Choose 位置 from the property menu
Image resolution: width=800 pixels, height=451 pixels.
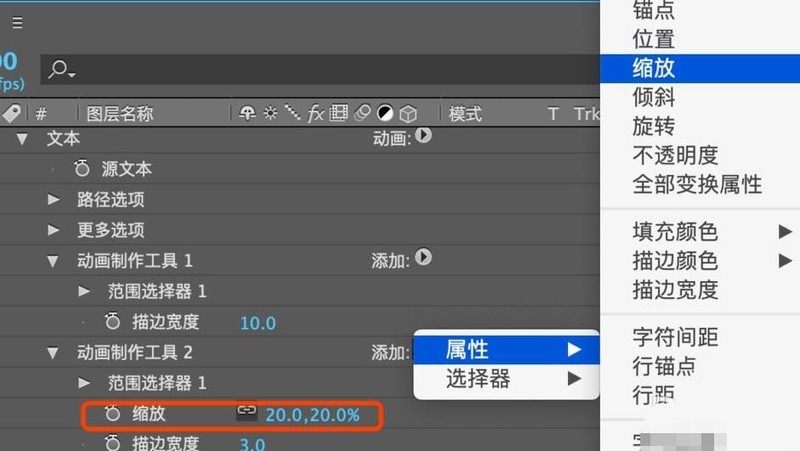[700, 39]
